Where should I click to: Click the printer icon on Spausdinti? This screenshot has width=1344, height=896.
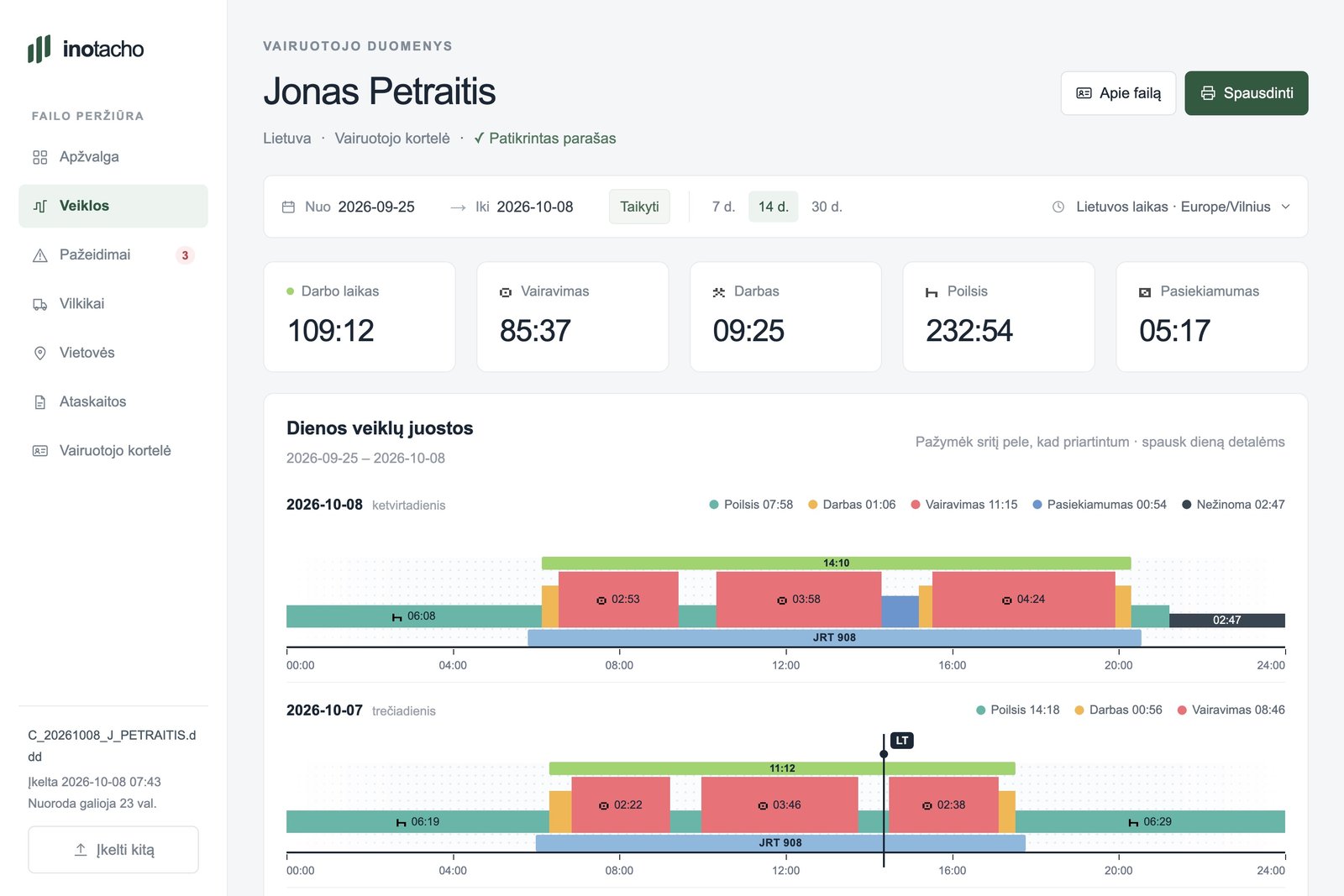click(1208, 93)
